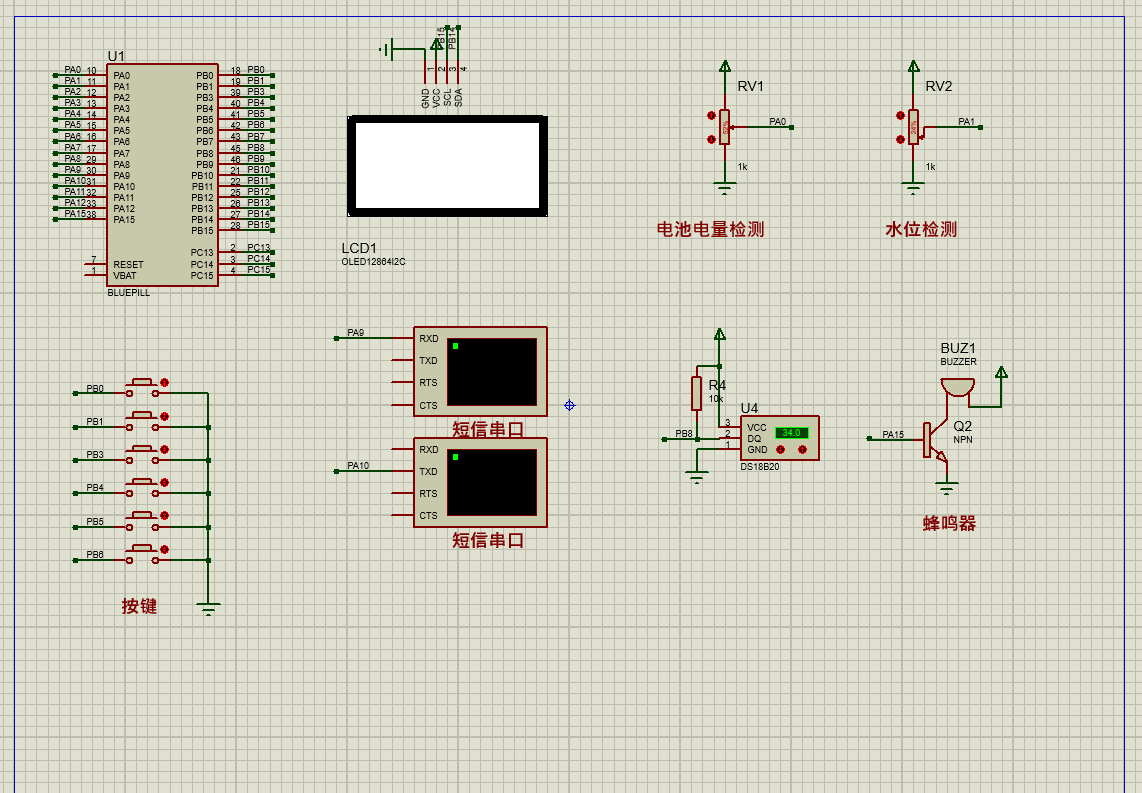The width and height of the screenshot is (1142, 793).
Task: Click the ground symbol below the push buttons
Action: (208, 609)
